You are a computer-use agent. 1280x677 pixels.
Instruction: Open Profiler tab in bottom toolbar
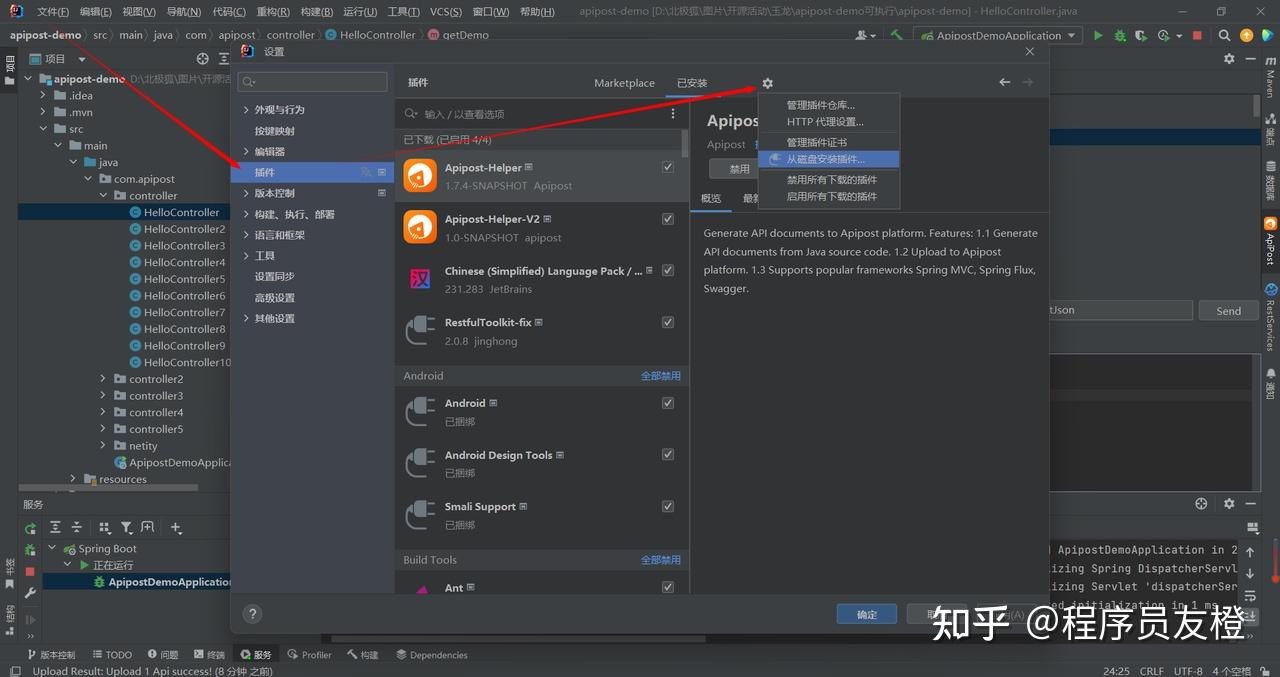coord(309,655)
